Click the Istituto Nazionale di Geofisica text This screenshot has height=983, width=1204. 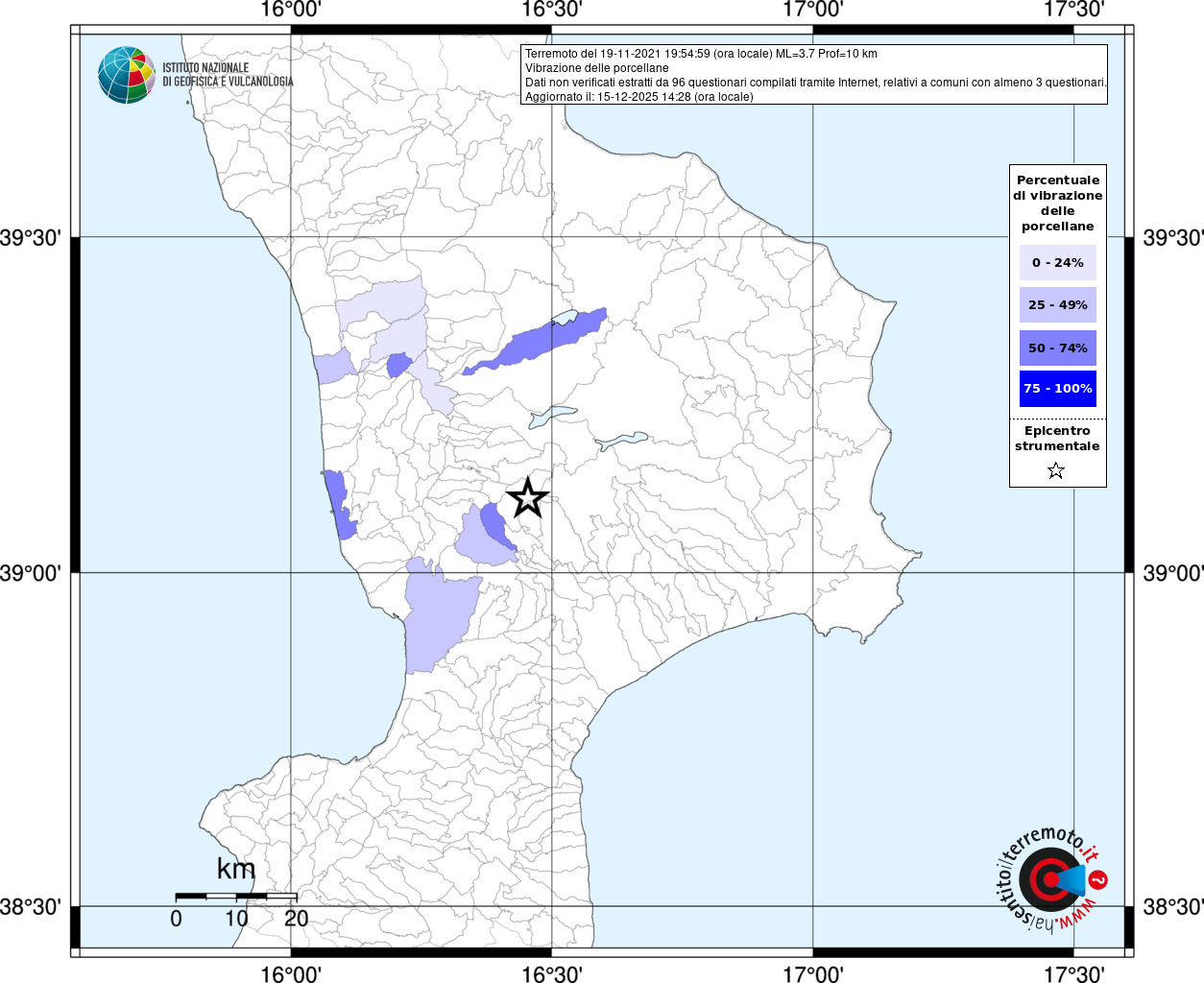228,75
